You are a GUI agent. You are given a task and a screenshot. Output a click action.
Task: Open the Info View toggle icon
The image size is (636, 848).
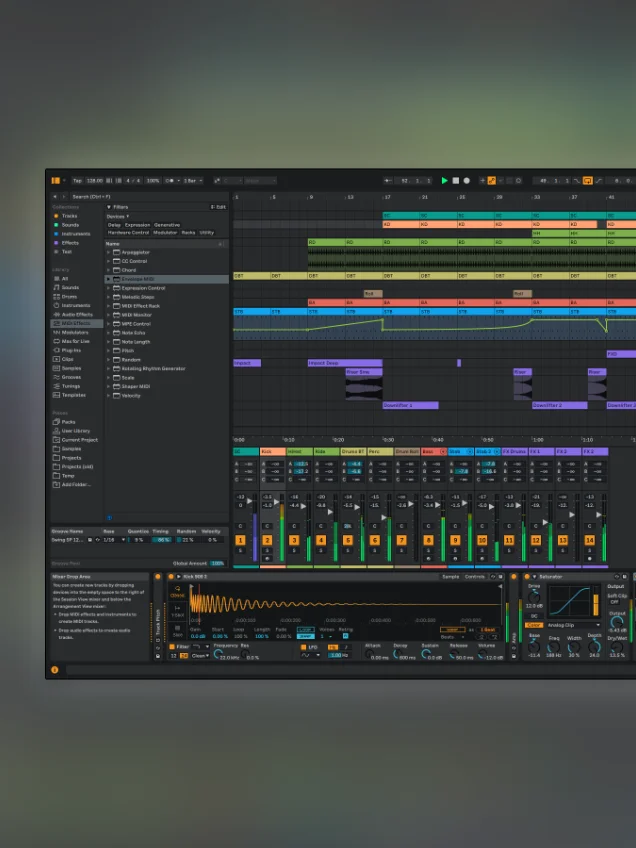click(x=55, y=670)
